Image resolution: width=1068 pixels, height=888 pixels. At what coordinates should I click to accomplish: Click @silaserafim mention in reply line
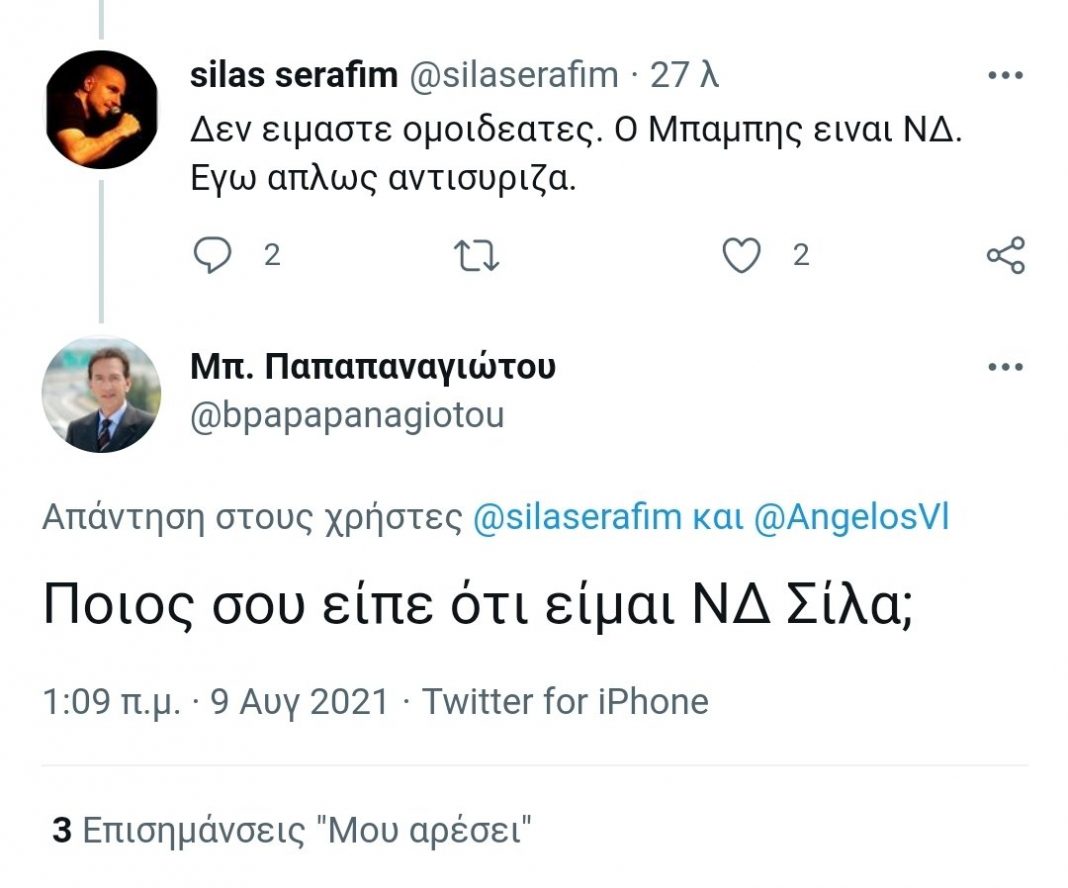click(578, 518)
